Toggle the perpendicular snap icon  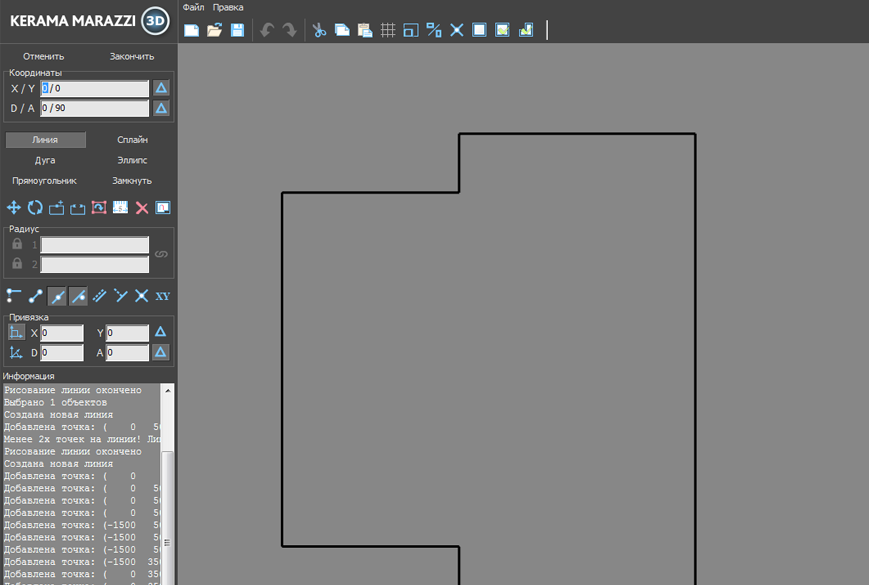click(x=120, y=296)
